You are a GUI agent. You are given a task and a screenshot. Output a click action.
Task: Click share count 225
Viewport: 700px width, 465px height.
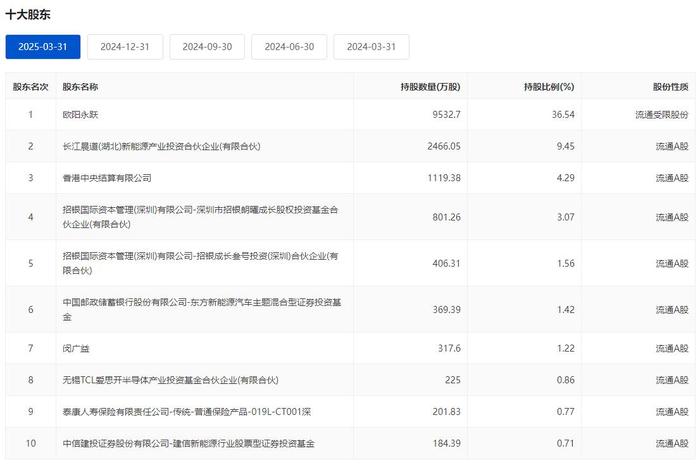[453, 380]
